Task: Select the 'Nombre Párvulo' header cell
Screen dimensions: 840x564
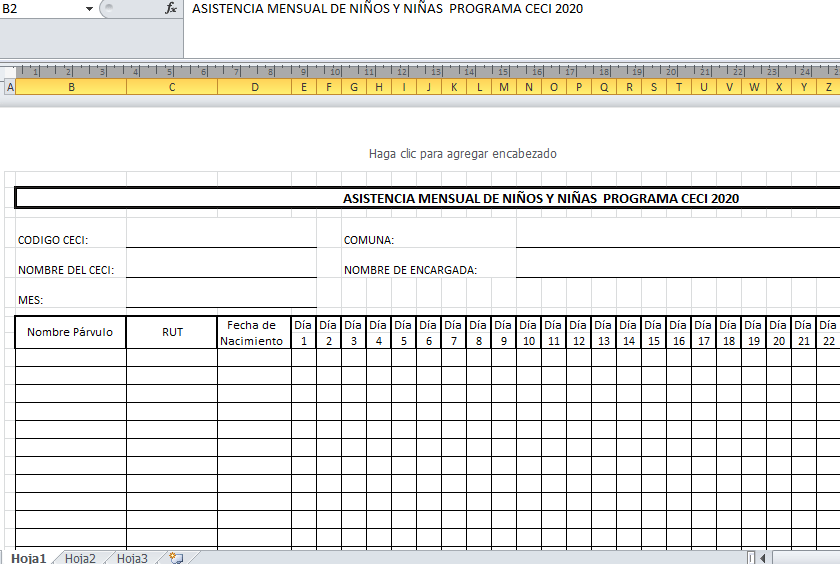Action: coord(71,332)
